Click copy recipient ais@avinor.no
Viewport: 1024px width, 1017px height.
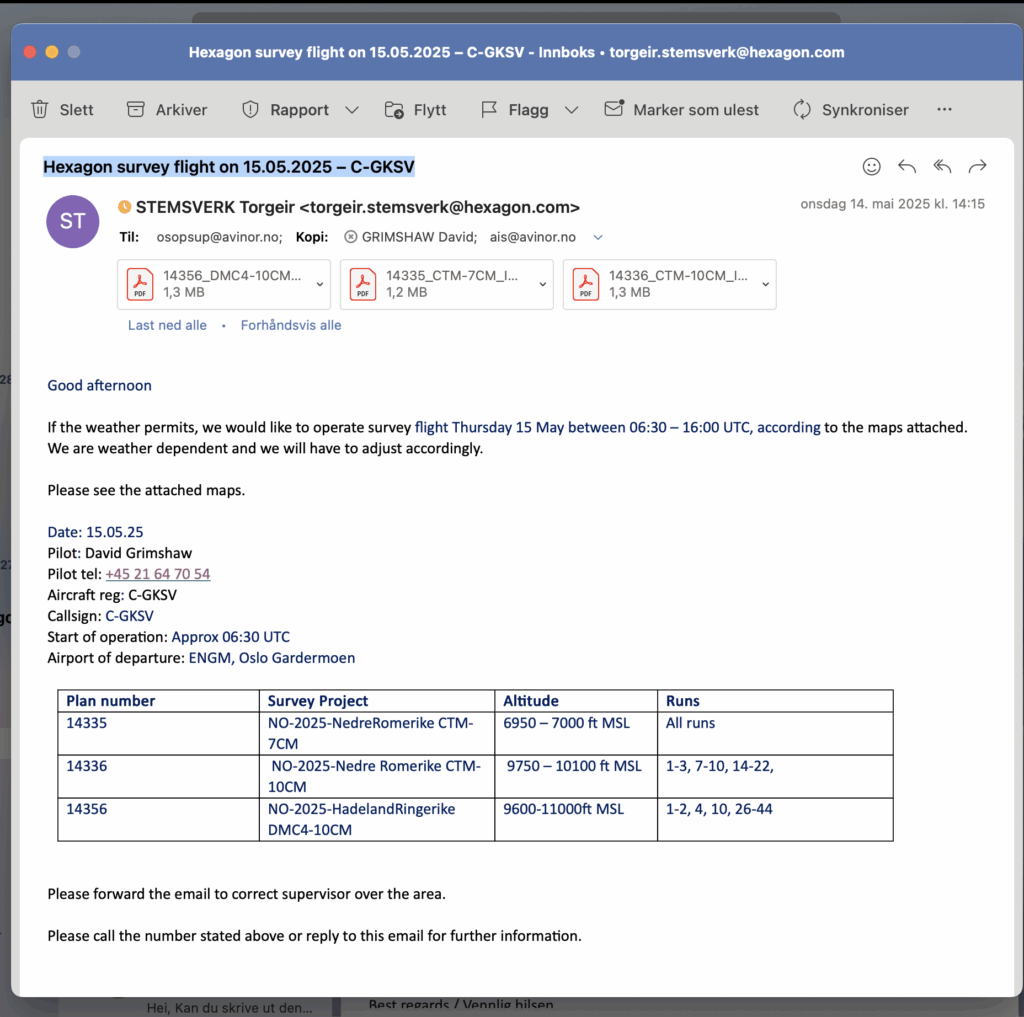[x=532, y=237]
